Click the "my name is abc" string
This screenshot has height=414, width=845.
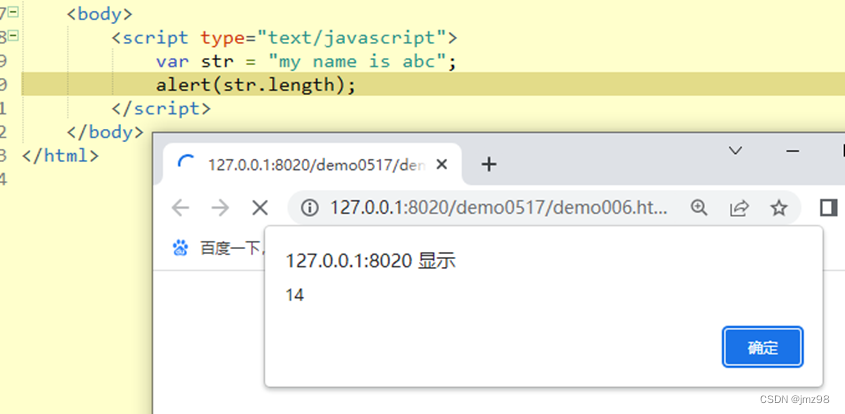tap(356, 61)
